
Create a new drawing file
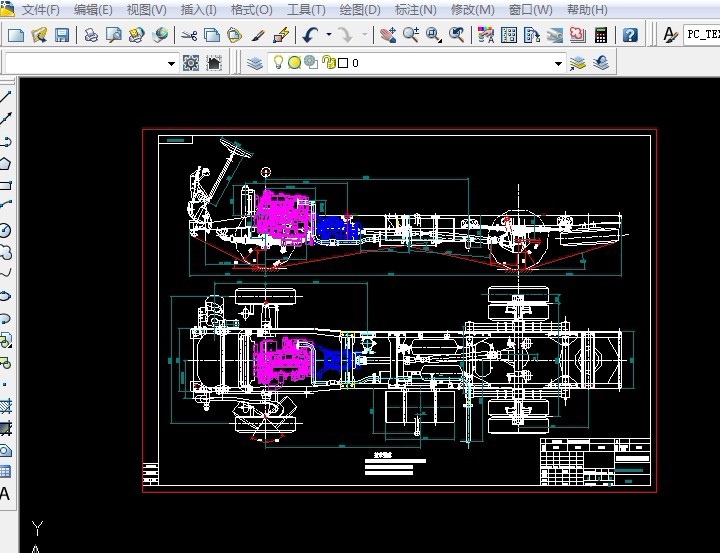pos(16,35)
